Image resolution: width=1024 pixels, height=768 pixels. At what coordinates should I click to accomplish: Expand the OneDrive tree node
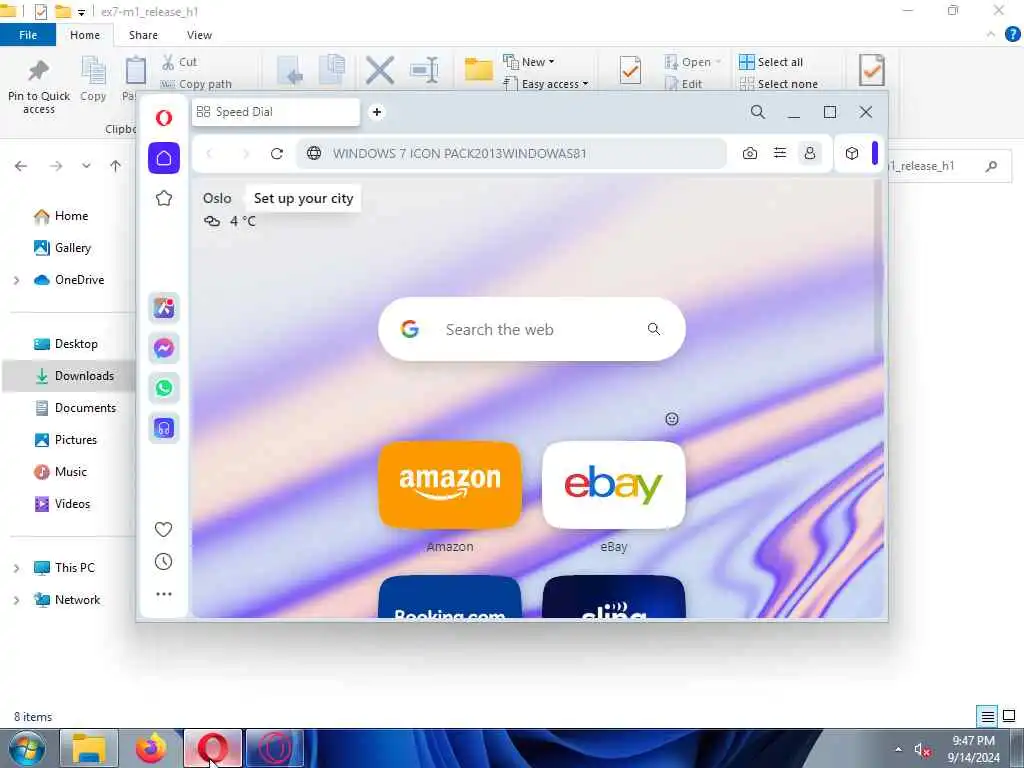16,280
